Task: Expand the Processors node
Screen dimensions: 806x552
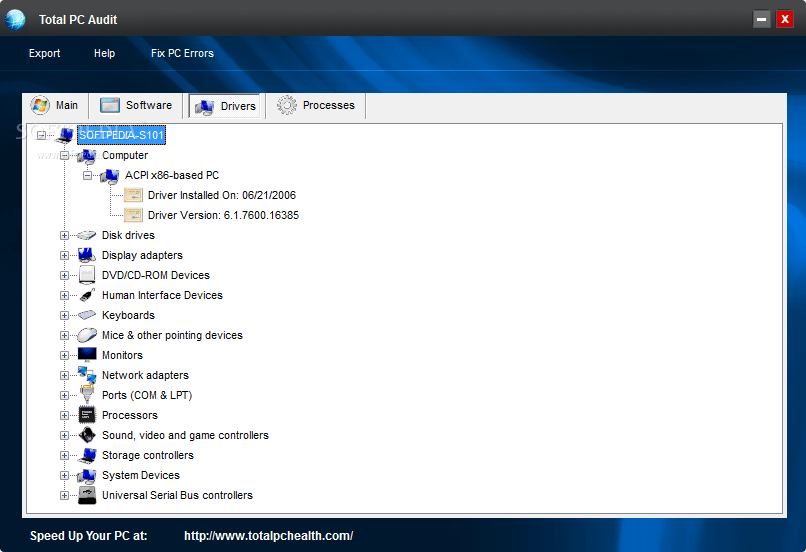Action: click(x=64, y=415)
